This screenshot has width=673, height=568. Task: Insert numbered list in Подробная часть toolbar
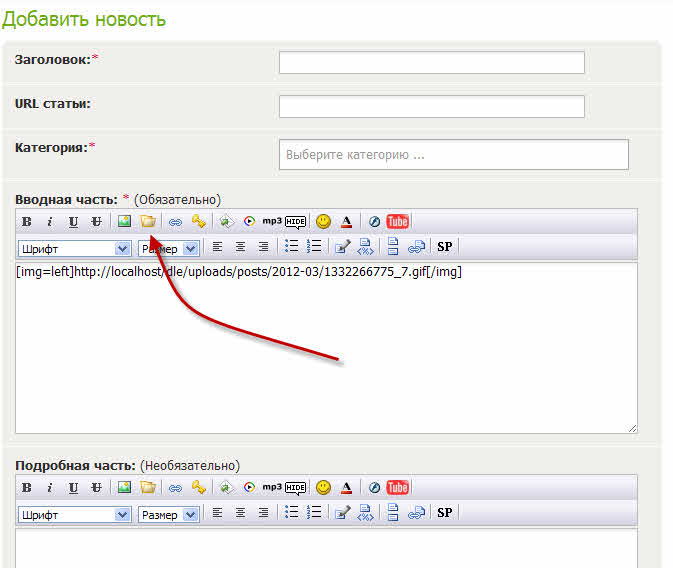[x=314, y=512]
